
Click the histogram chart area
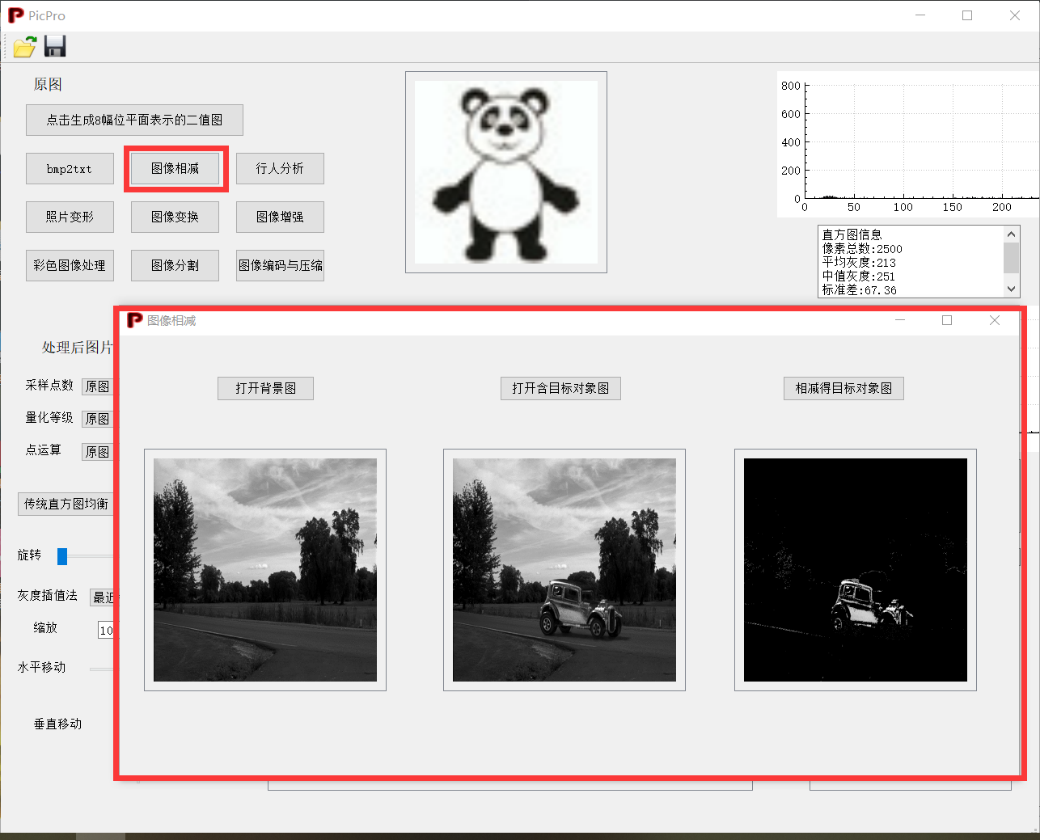coord(907,144)
